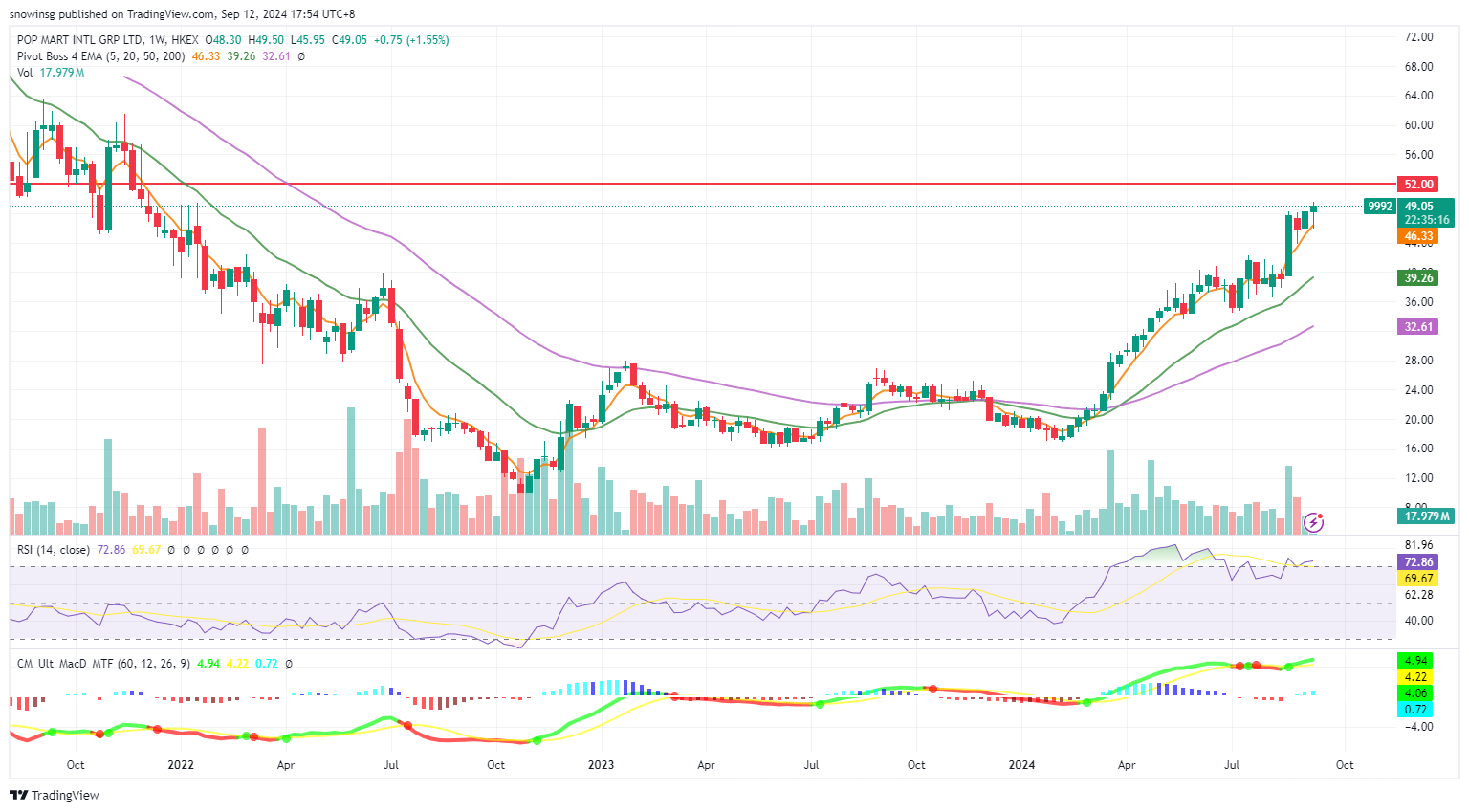Screen dimensions: 1469x812
Task: Select the CM_Ult_MacD_MTF indicator legend
Action: pyautogui.click(x=103, y=663)
